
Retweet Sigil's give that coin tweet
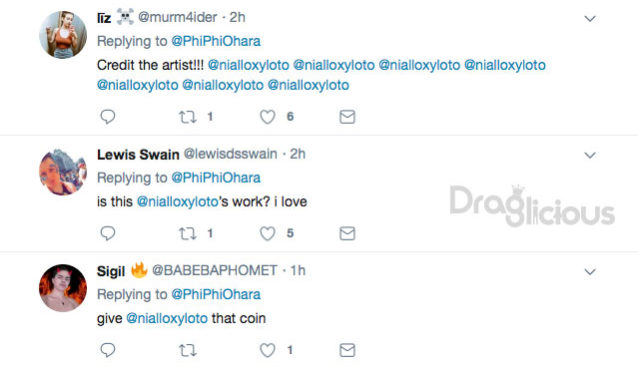188,350
